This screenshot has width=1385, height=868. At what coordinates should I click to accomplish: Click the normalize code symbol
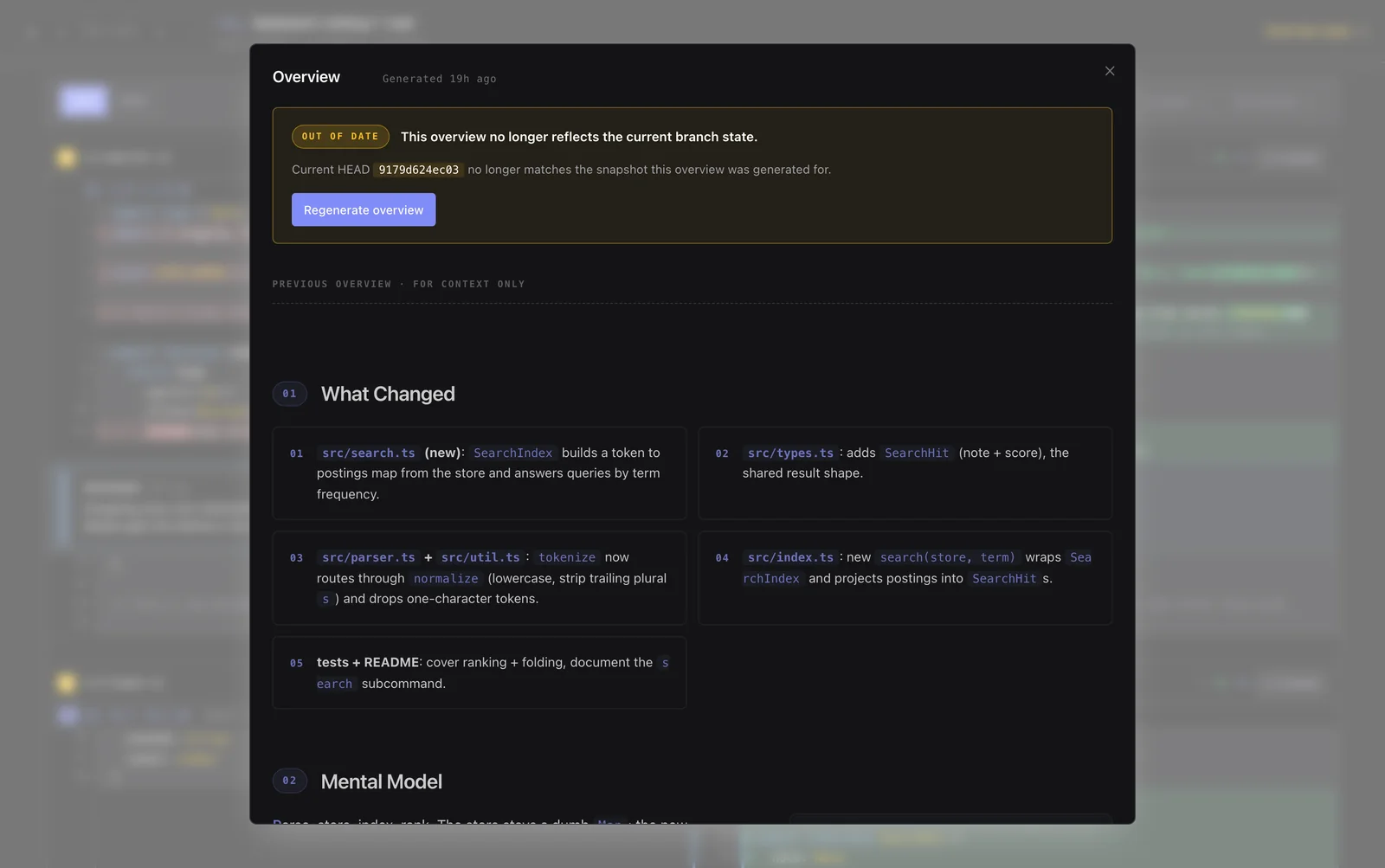point(446,578)
